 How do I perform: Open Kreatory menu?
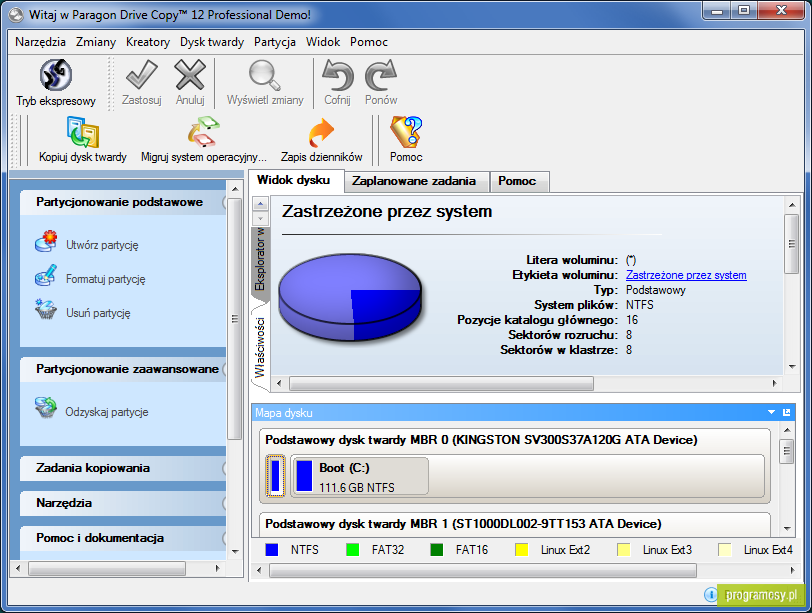point(148,42)
